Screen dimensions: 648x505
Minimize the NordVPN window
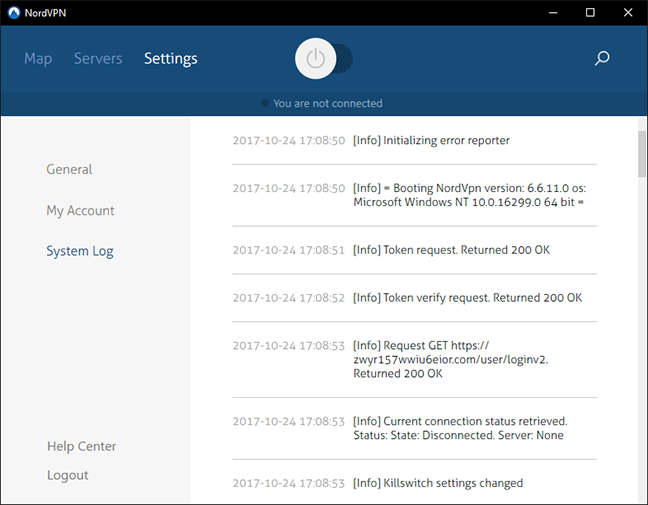(553, 13)
